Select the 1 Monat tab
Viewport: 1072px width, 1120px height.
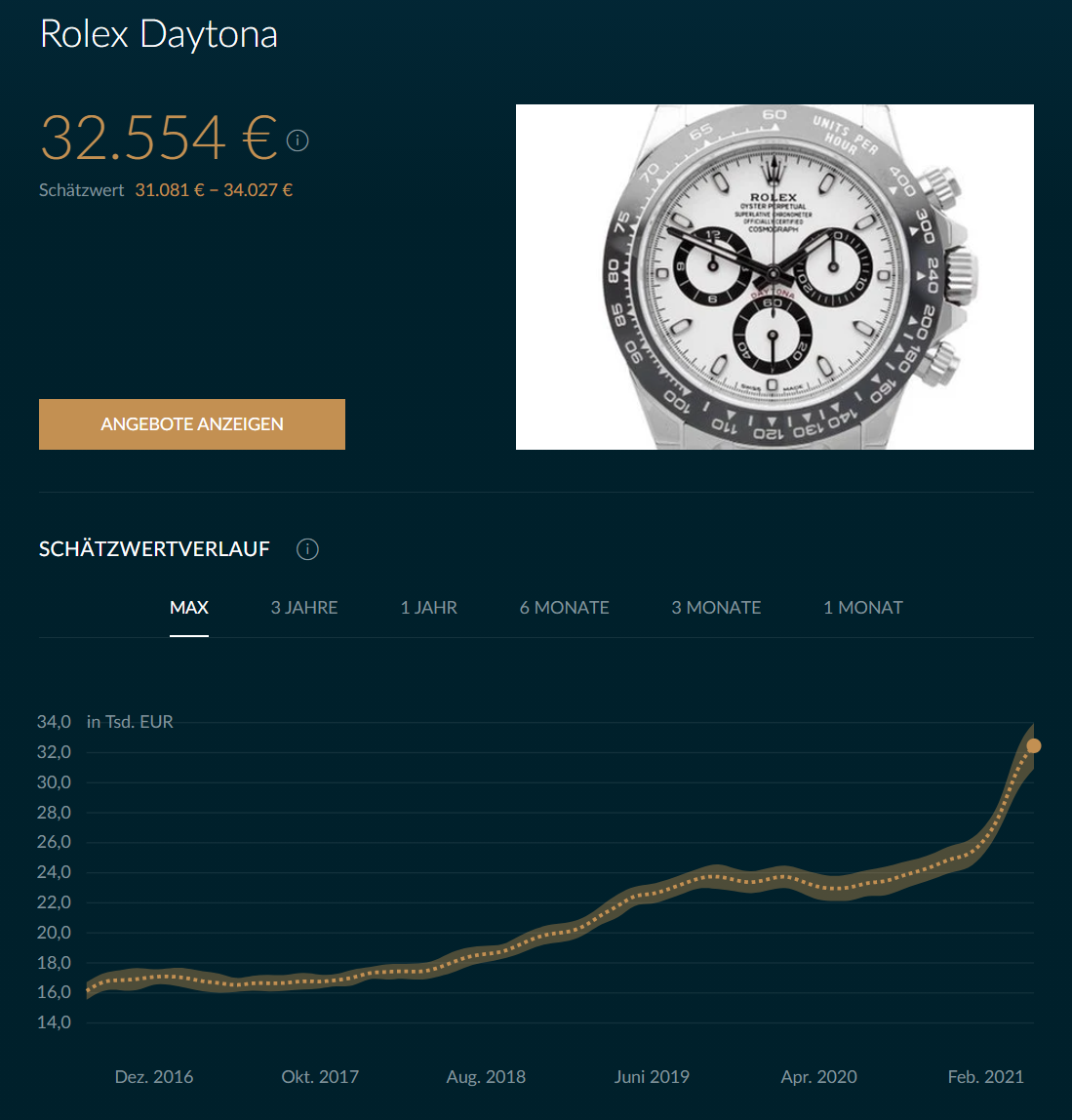point(862,608)
